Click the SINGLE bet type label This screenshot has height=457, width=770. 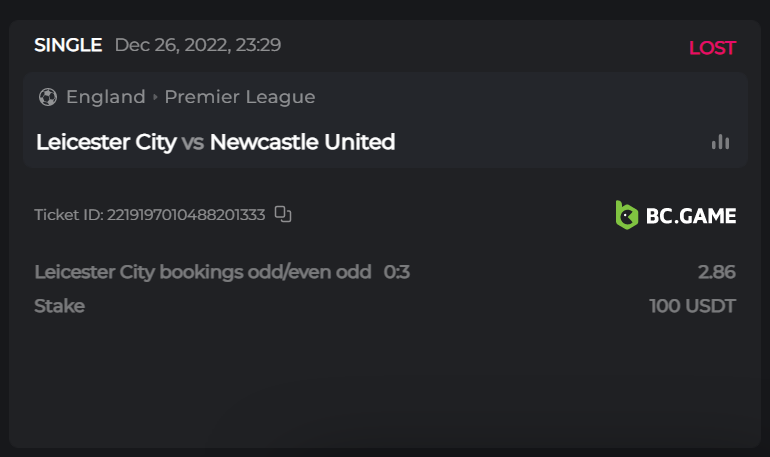click(68, 45)
